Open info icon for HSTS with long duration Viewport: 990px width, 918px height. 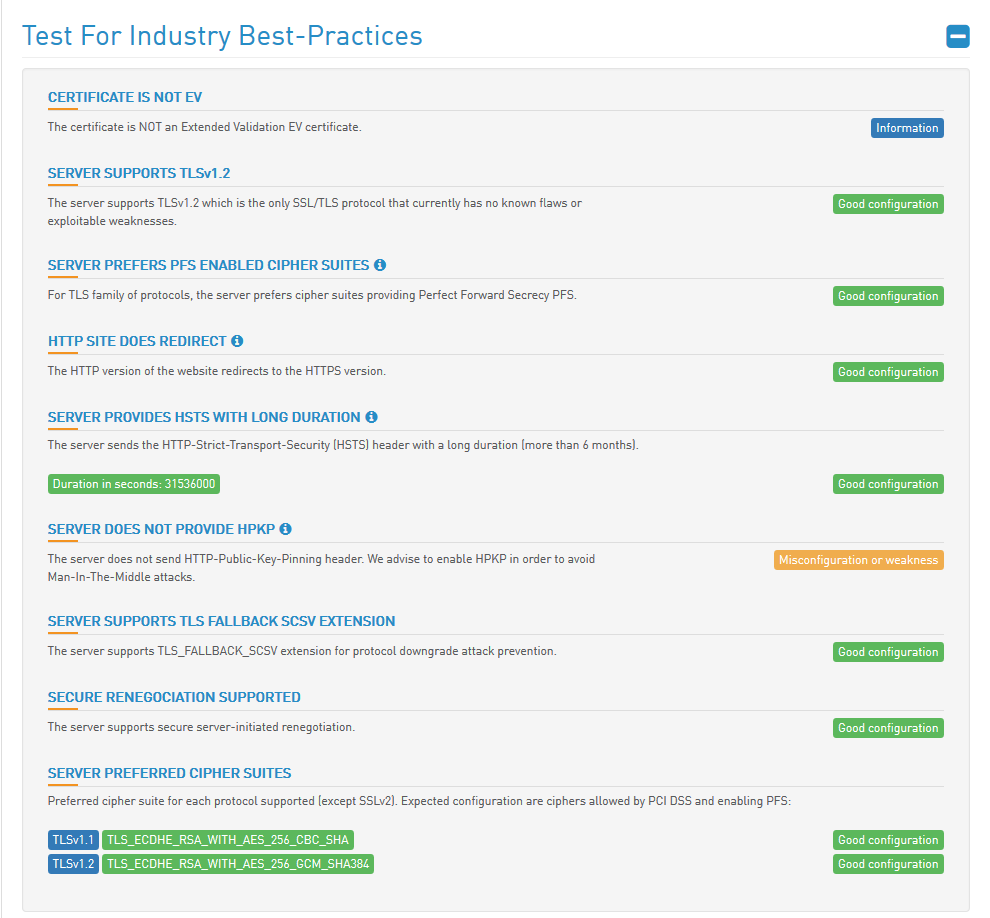[x=371, y=417]
